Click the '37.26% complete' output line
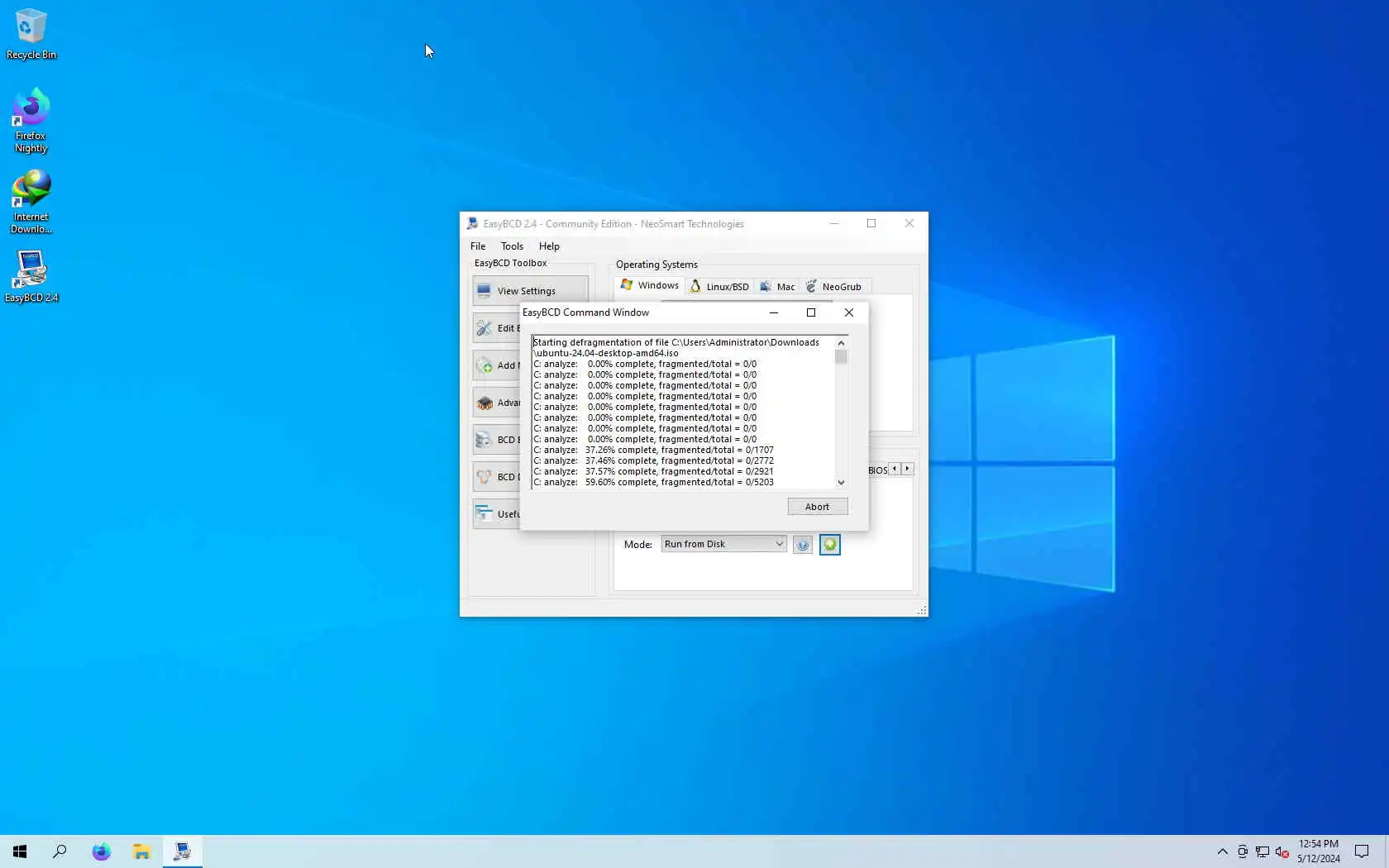Image resolution: width=1389 pixels, height=868 pixels. coord(653,451)
